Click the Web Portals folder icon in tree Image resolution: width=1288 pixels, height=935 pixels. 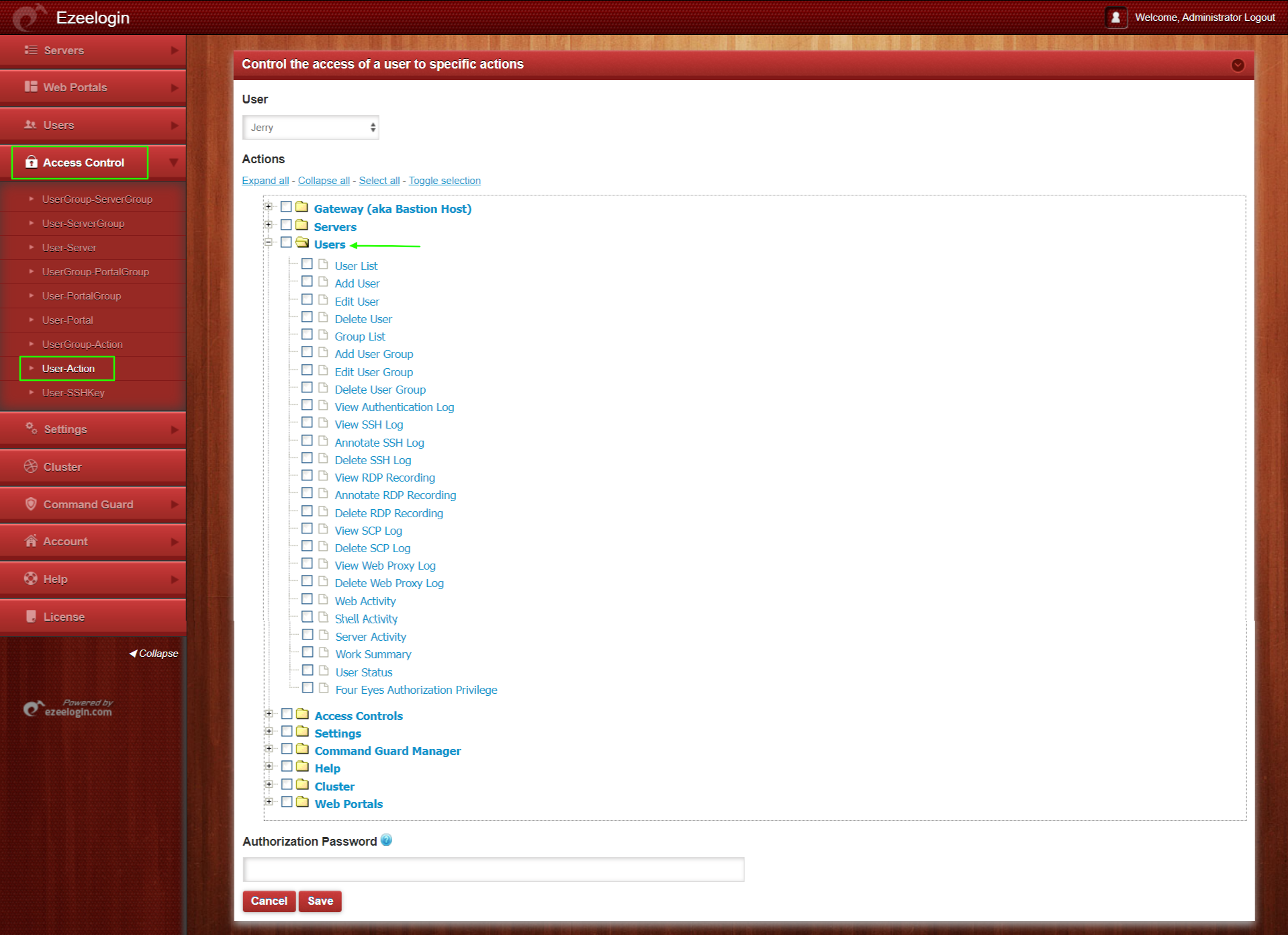(302, 802)
